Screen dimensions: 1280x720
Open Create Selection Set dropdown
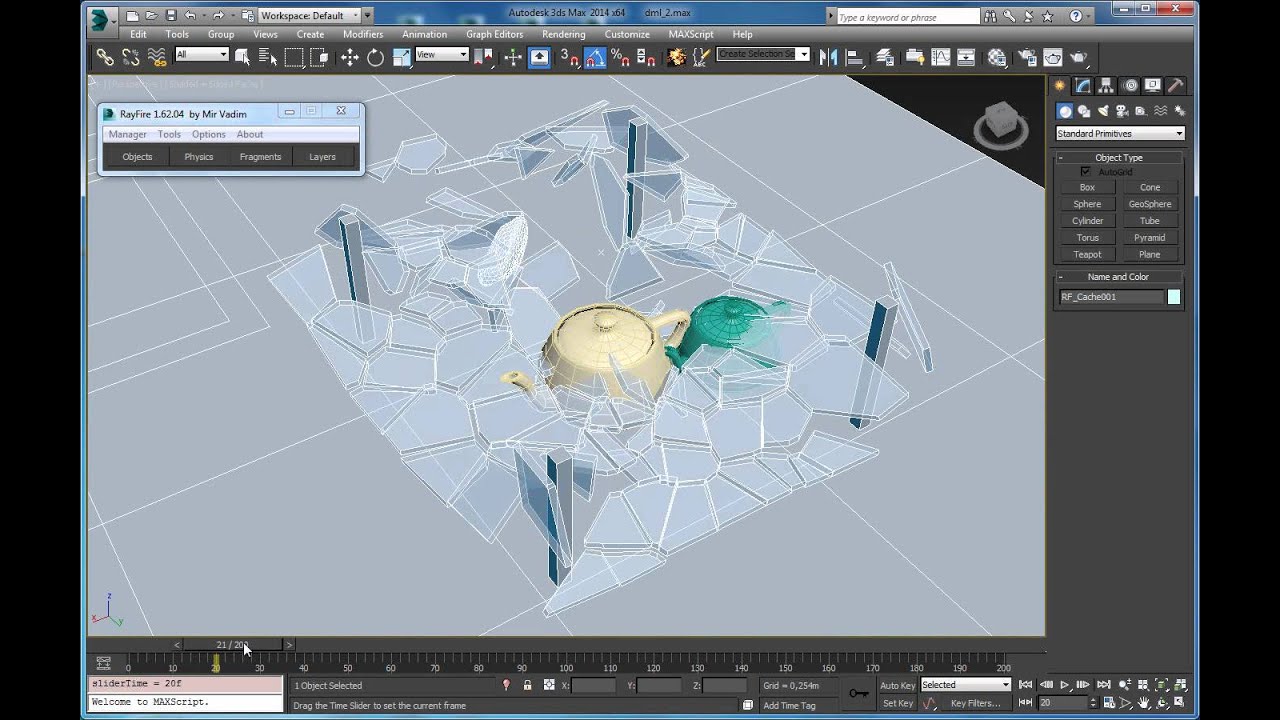764,54
